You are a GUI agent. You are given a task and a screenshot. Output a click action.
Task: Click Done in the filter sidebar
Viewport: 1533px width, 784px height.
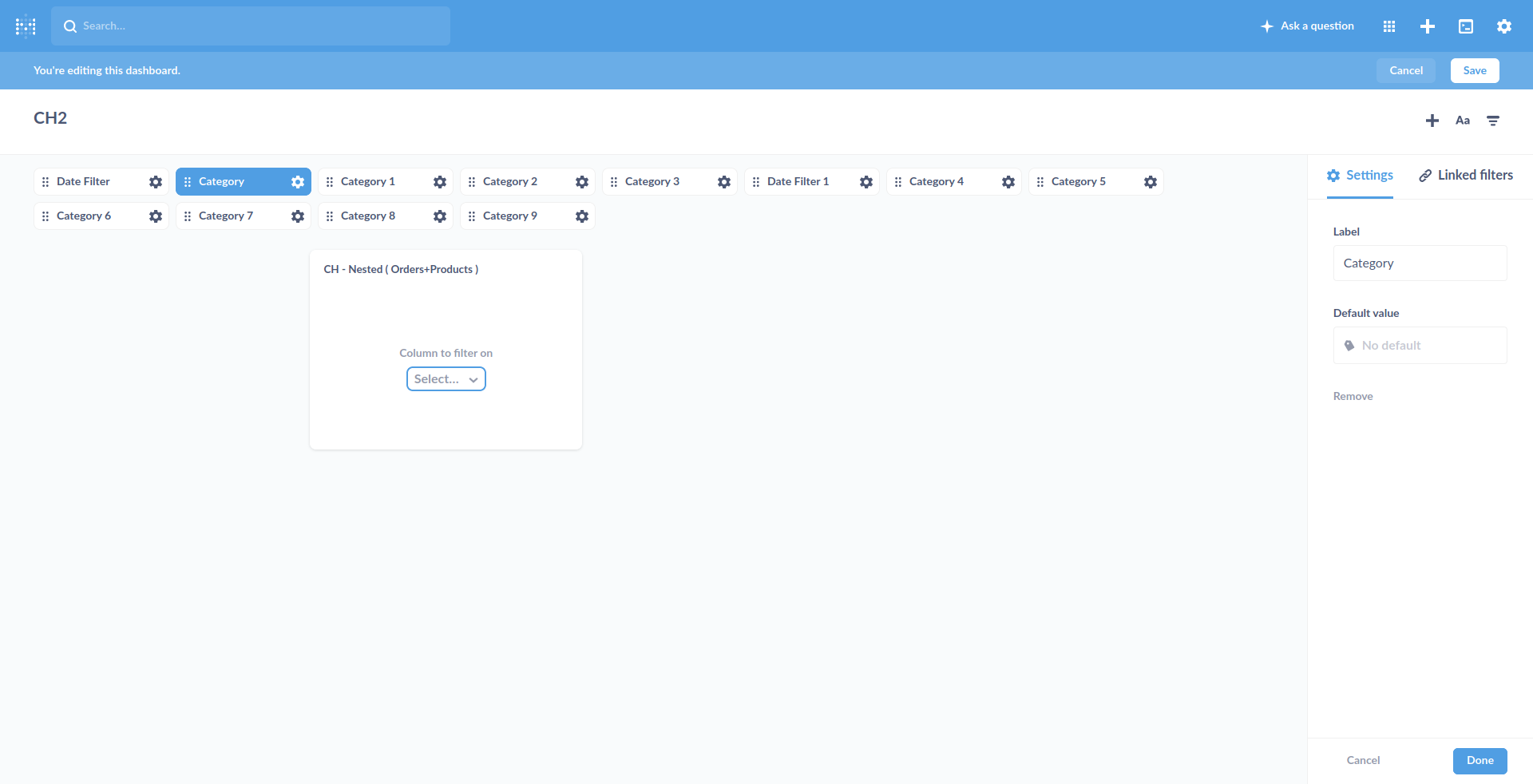(x=1480, y=760)
